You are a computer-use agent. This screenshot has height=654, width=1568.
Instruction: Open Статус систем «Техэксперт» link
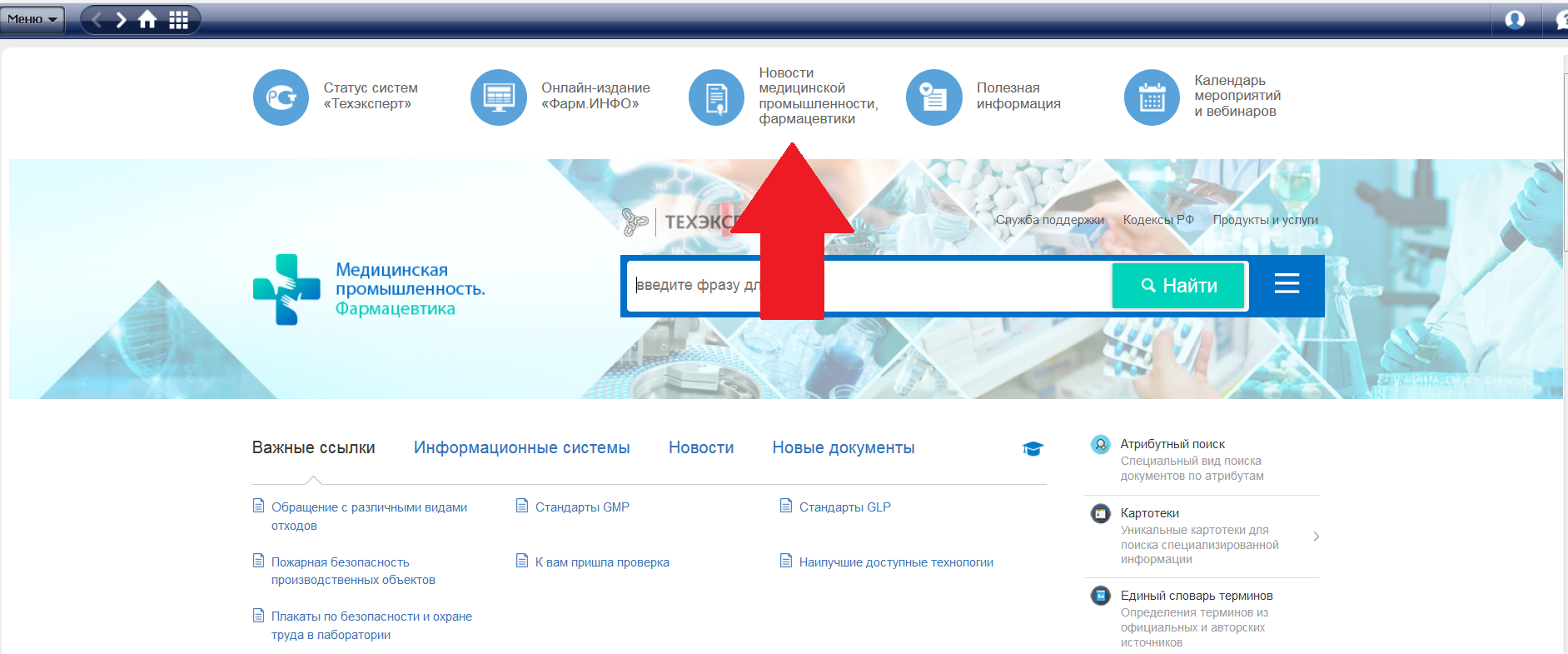[x=371, y=96]
